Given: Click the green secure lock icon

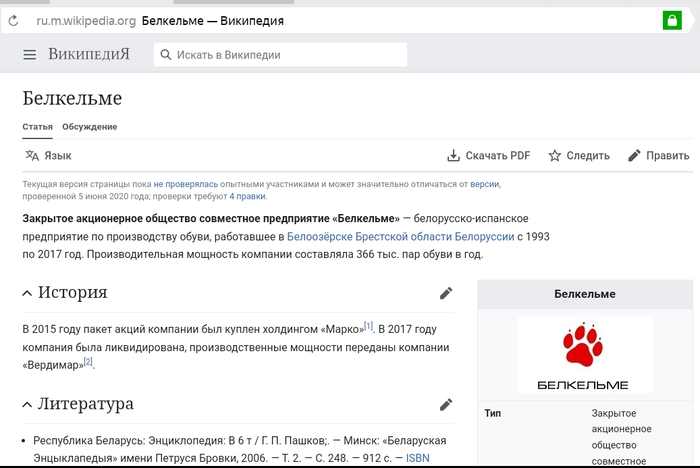Looking at the screenshot, I should tap(672, 21).
